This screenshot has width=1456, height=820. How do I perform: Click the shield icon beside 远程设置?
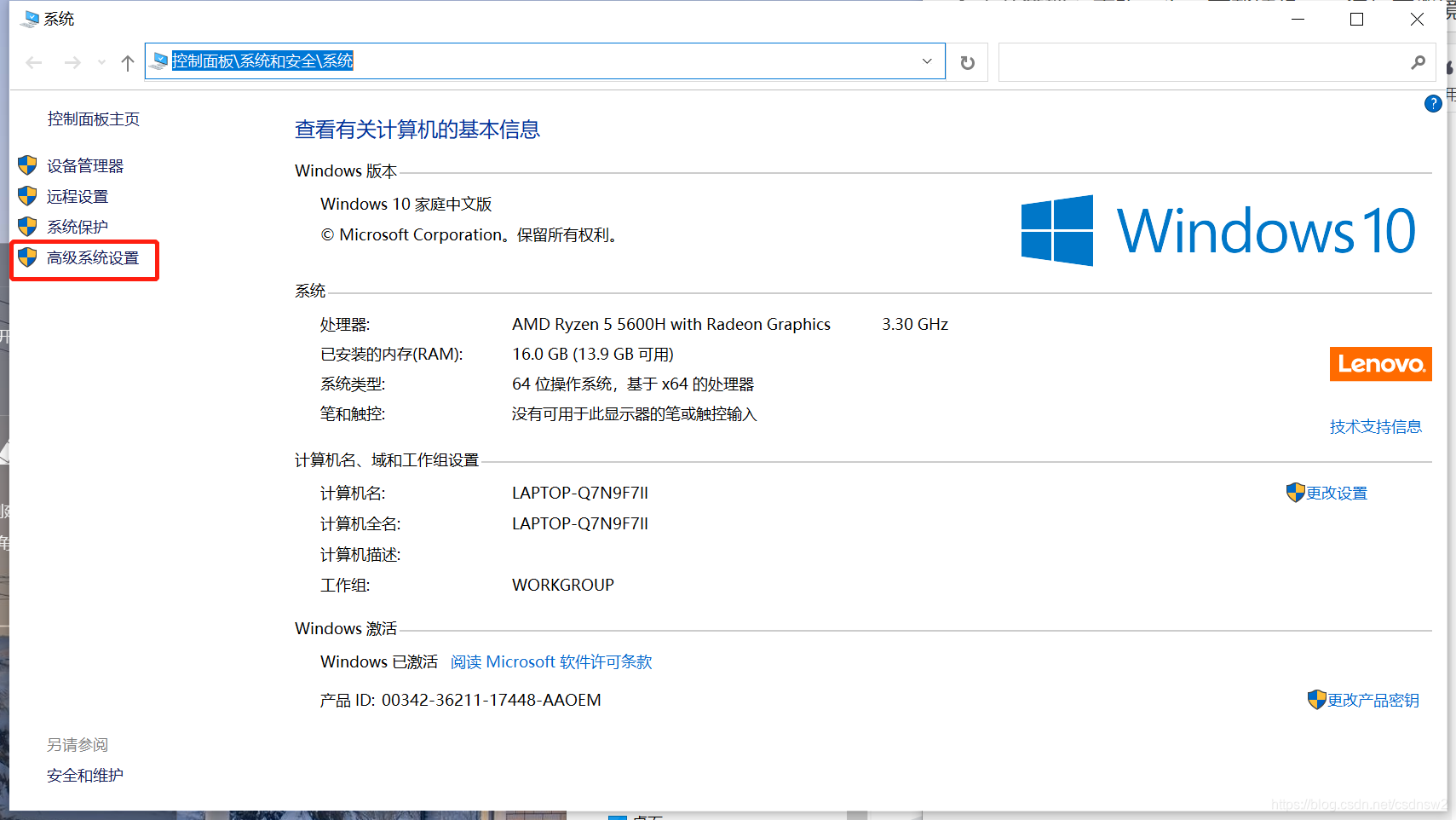click(27, 195)
